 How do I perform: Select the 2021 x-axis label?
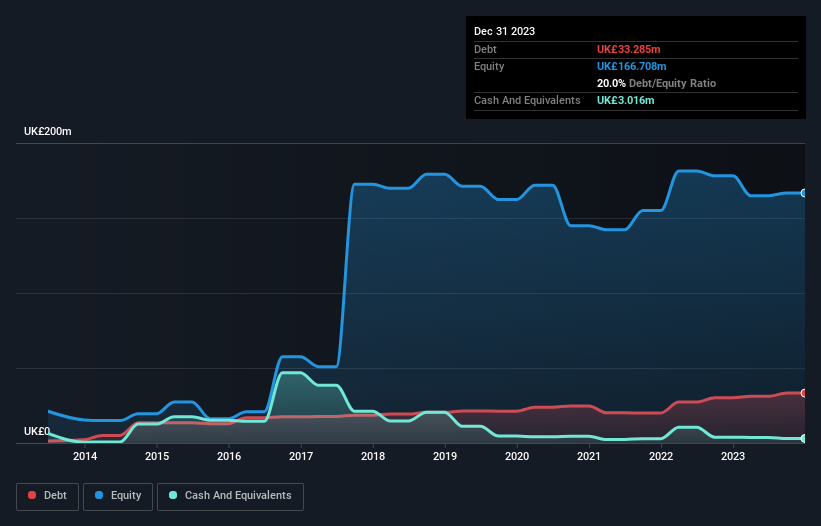(589, 456)
